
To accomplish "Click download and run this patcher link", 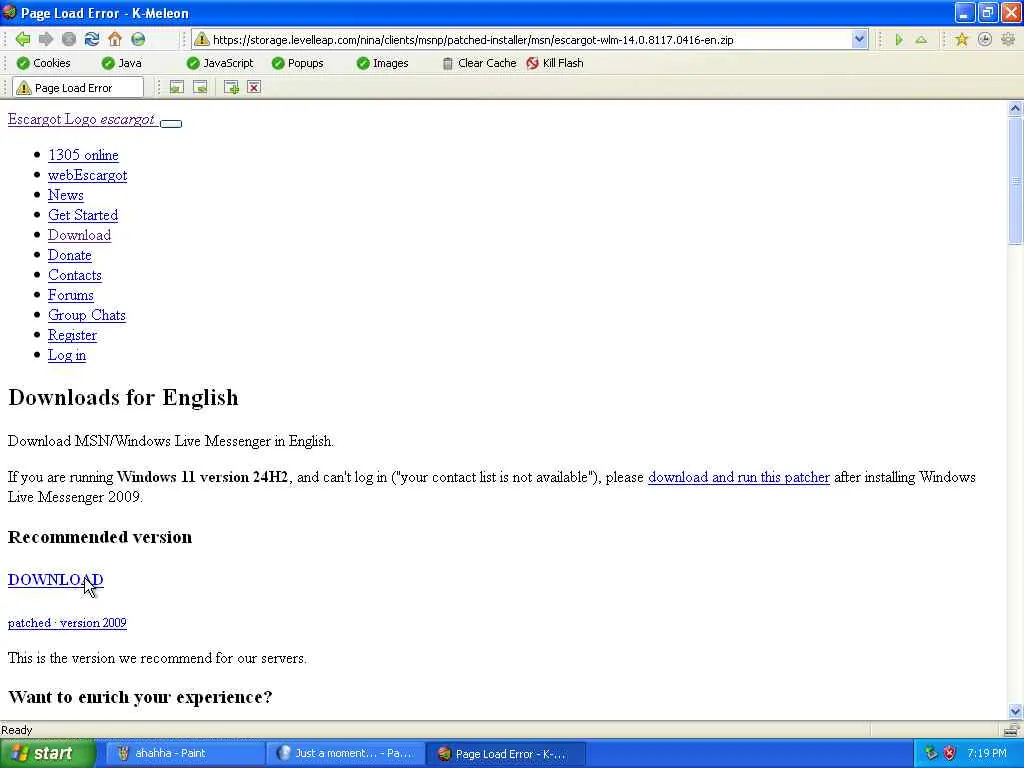I will click(739, 477).
